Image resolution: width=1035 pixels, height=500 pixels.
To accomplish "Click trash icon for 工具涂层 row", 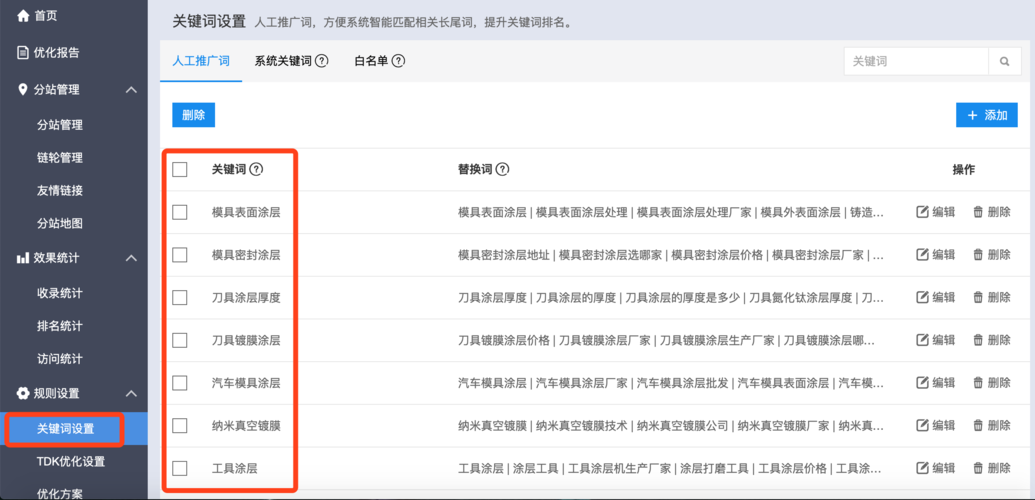I will 978,468.
